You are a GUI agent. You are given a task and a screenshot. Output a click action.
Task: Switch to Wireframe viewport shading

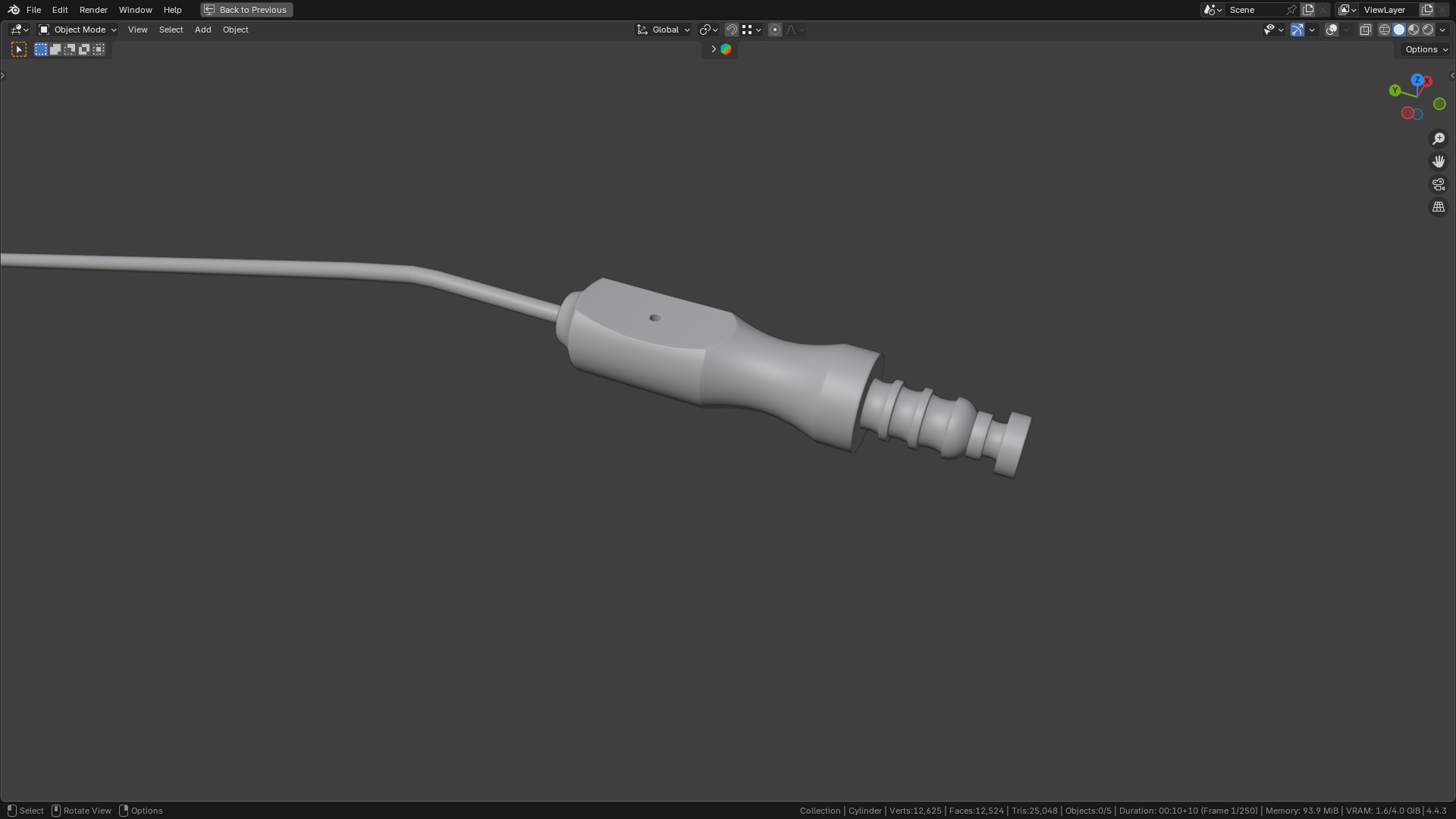click(1385, 30)
